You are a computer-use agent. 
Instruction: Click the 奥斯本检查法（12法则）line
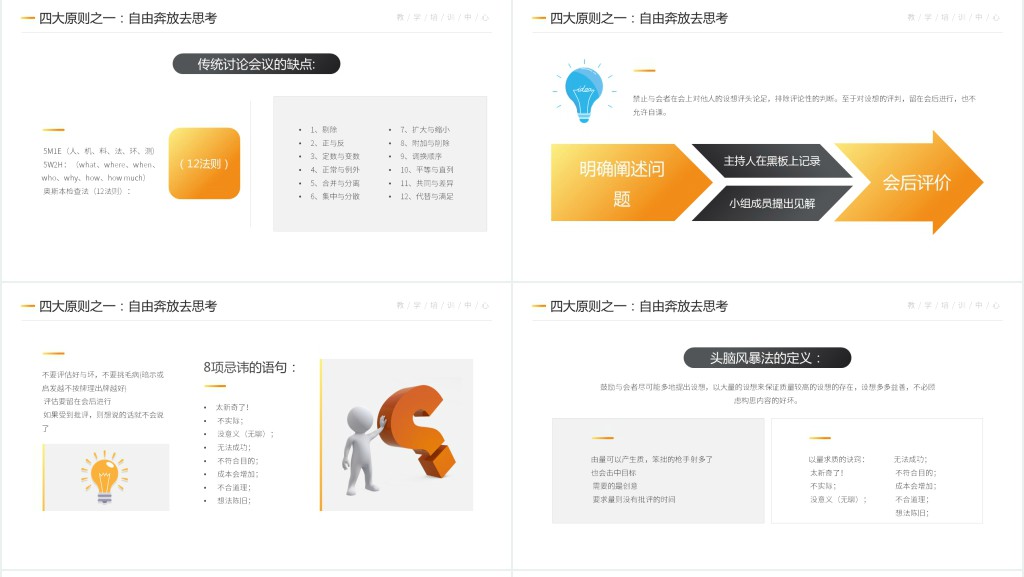pyautogui.click(x=87, y=191)
